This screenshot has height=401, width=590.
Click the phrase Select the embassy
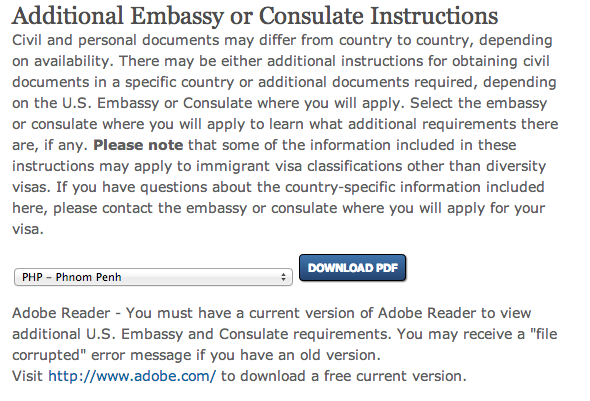point(479,103)
